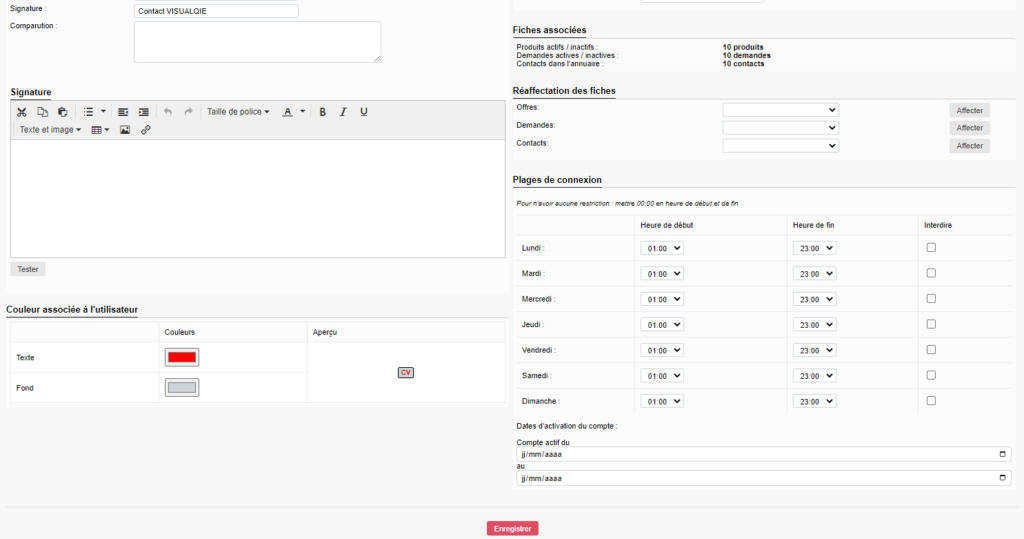Insert an image in the signature editor
The image size is (1024, 539).
[125, 130]
